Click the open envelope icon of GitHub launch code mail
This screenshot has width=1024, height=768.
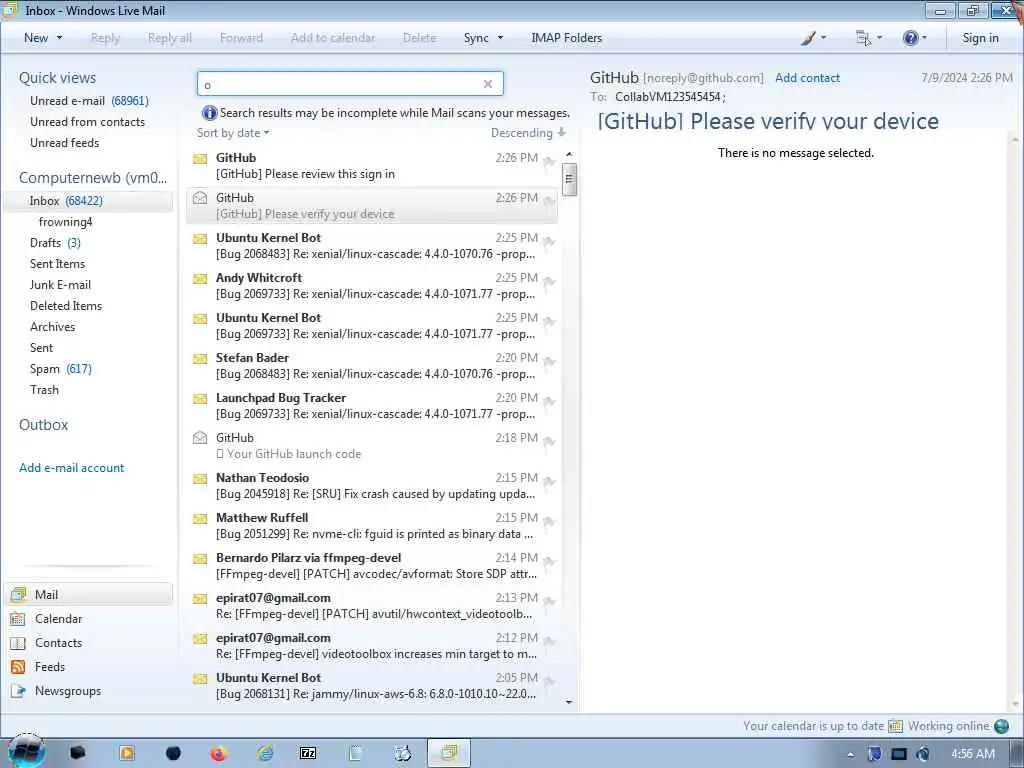[200, 438]
